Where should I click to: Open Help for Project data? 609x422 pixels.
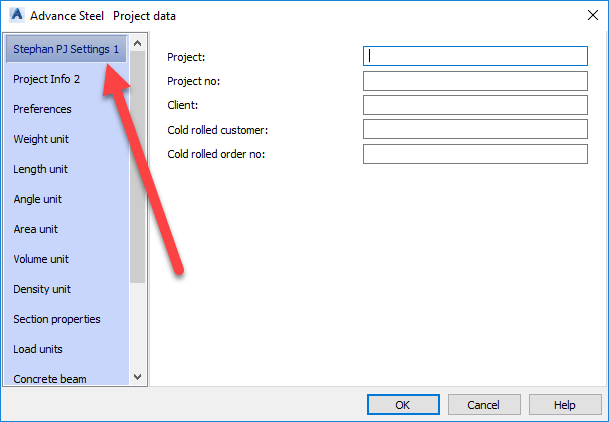click(x=565, y=405)
